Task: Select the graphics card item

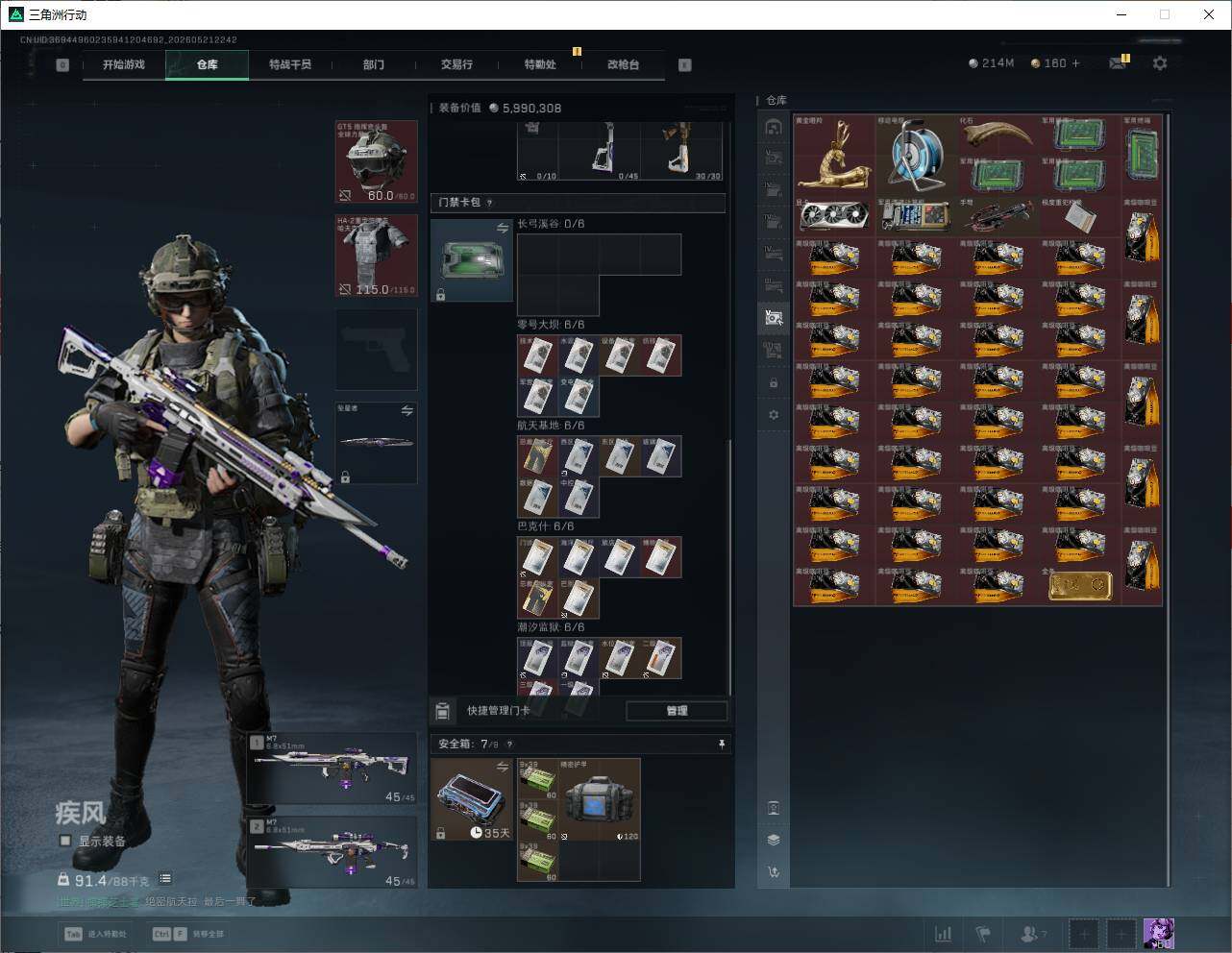Action: pos(834,216)
